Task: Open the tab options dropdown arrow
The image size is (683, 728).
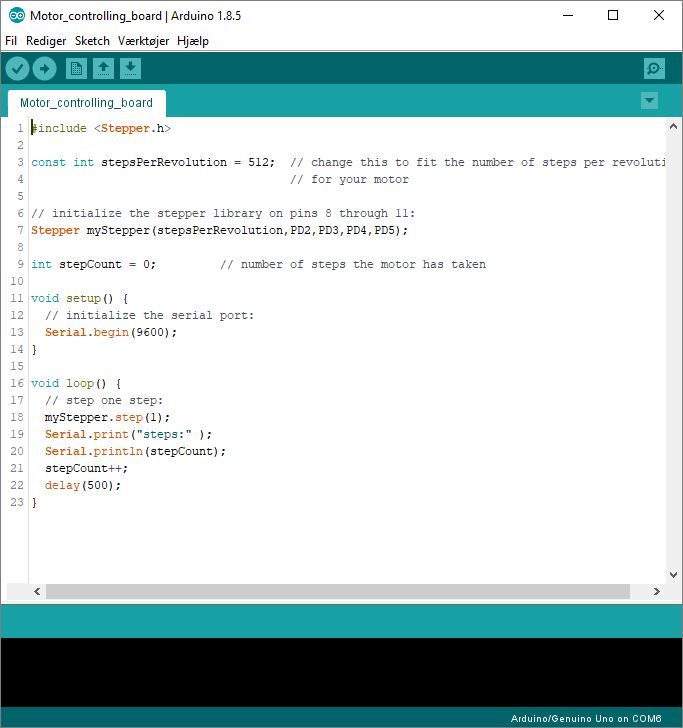Action: 649,100
